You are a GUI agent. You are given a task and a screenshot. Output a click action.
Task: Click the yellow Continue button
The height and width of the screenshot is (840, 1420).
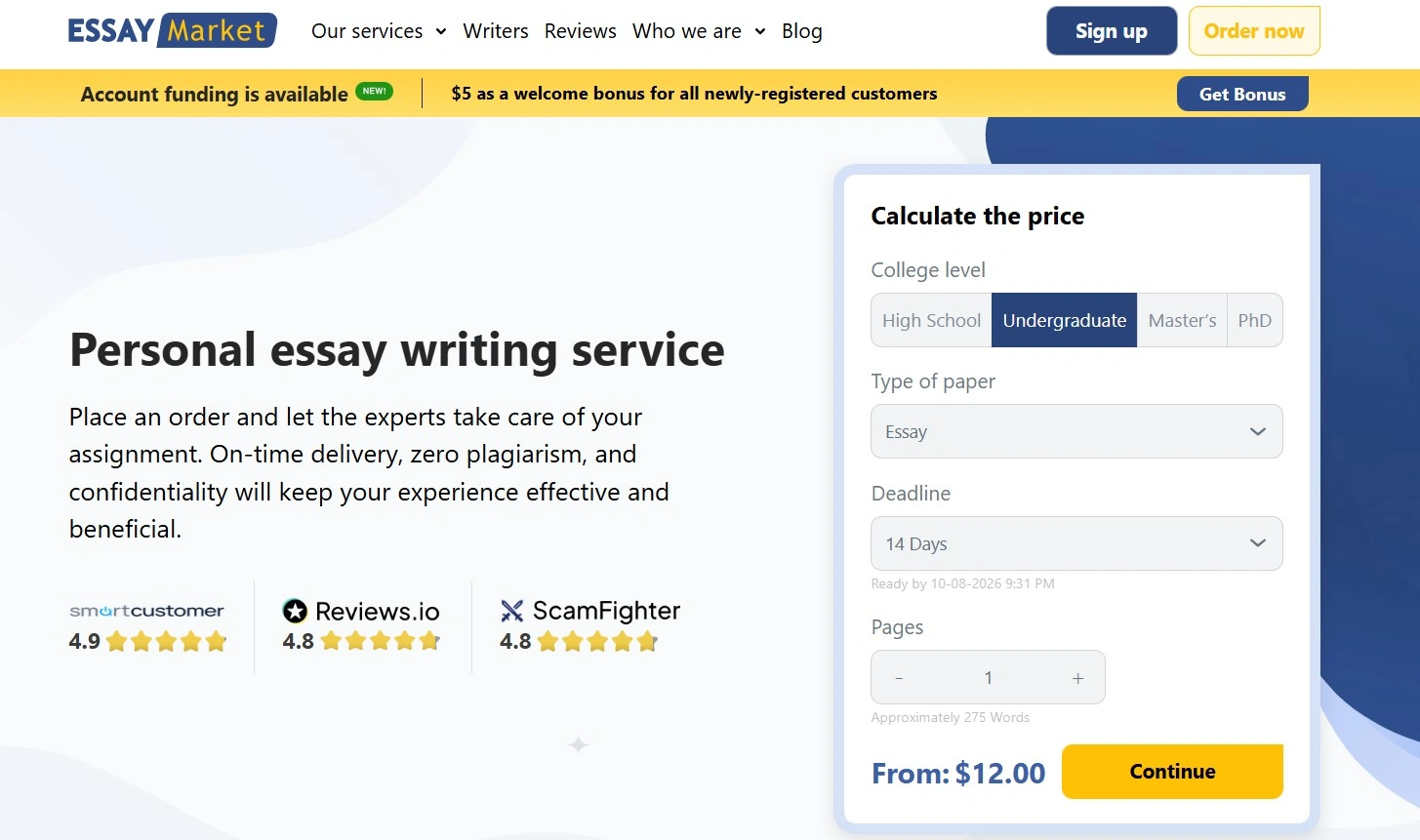click(x=1172, y=772)
